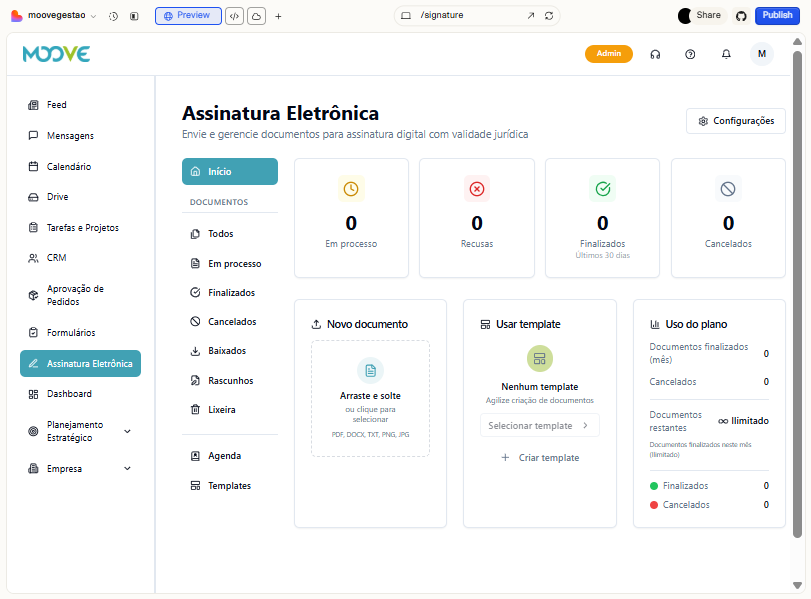This screenshot has width=811, height=599.
Task: Click the scrollbar down arrow
Action: (797, 585)
